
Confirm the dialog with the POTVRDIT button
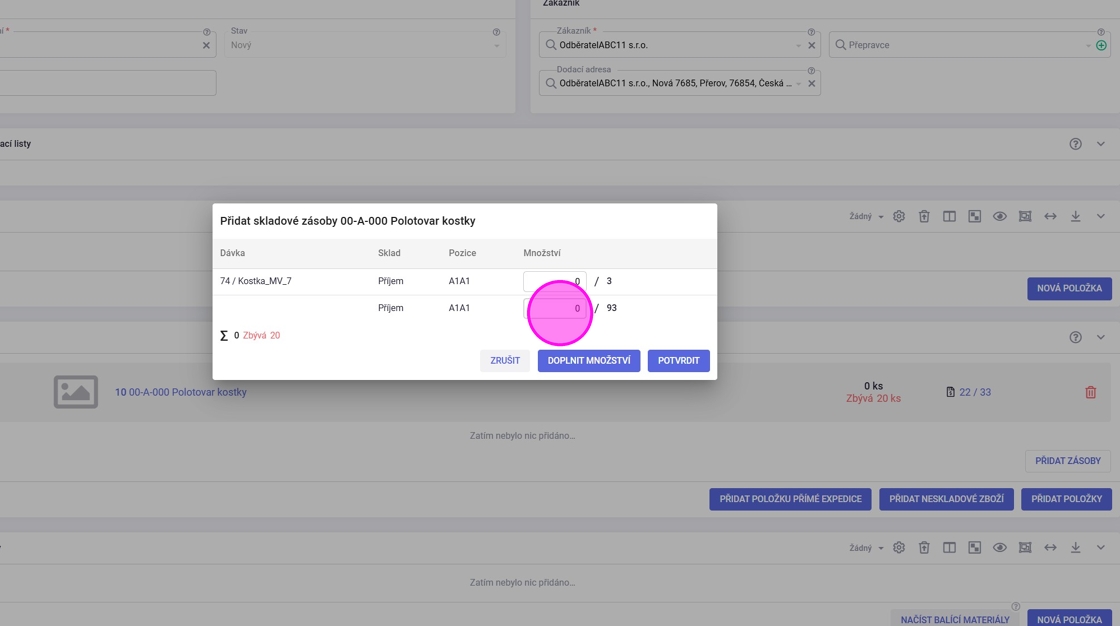[678, 361]
